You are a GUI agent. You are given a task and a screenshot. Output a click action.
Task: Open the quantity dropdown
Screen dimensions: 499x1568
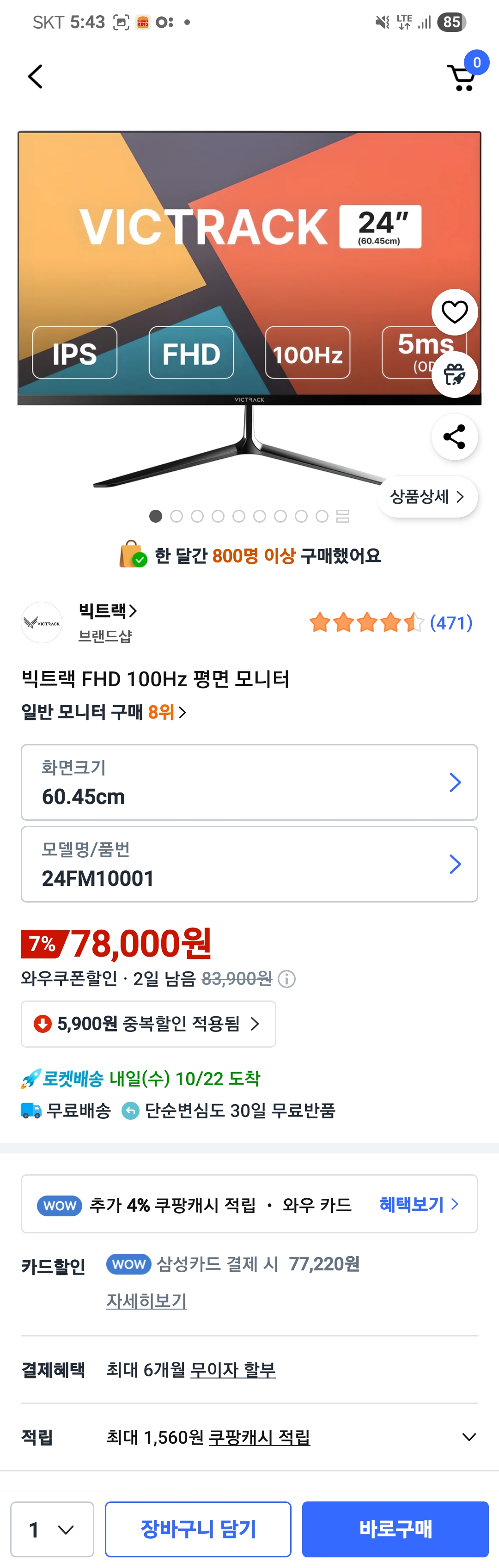tap(52, 1529)
